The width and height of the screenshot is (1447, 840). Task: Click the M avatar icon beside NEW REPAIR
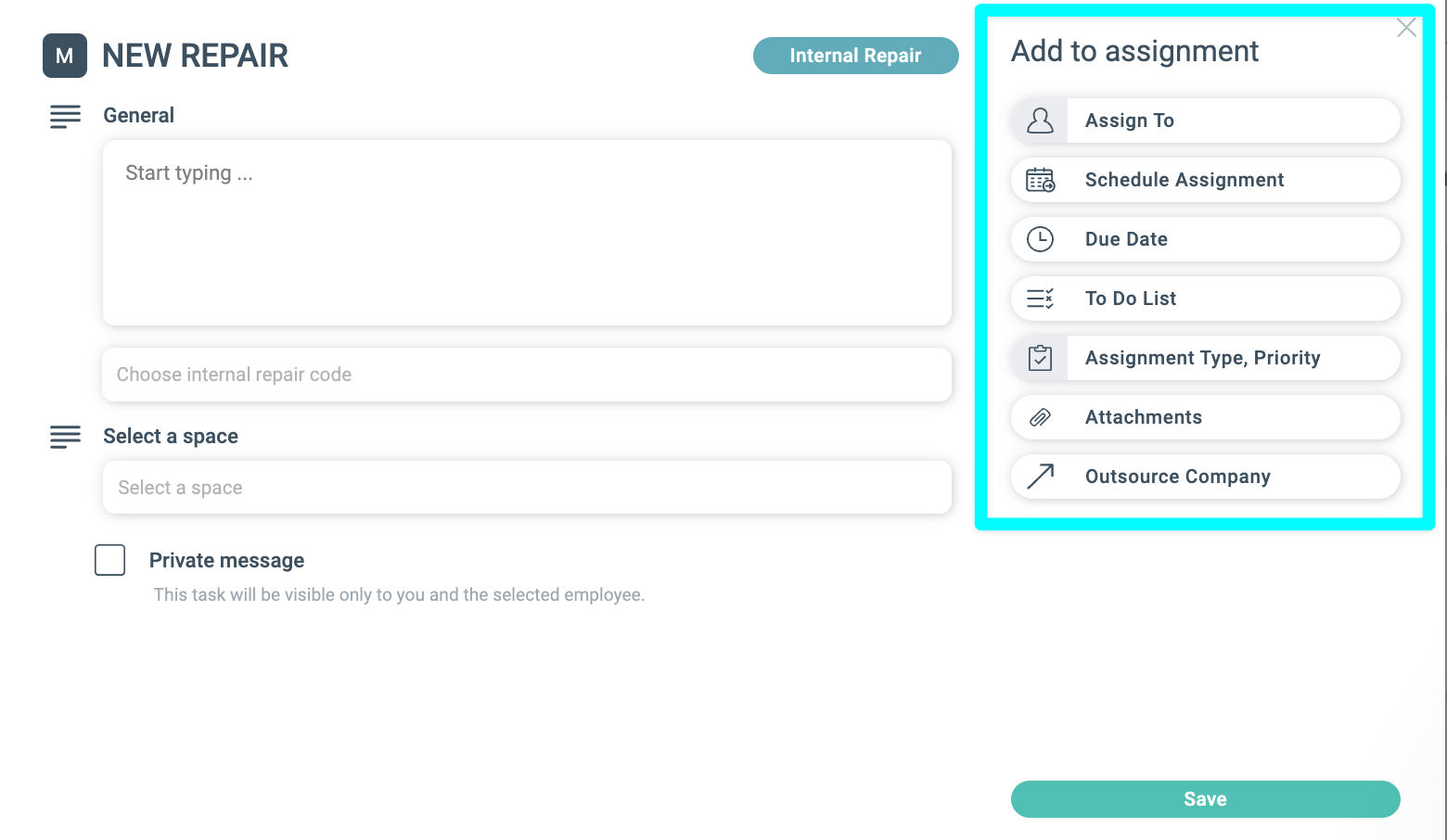(x=65, y=56)
